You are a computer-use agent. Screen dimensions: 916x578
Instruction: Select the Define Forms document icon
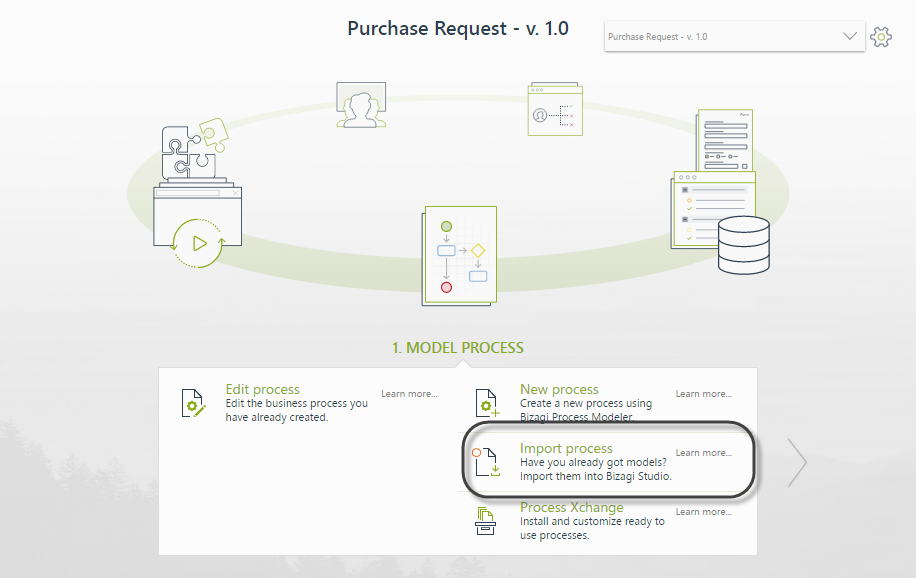coord(724,140)
